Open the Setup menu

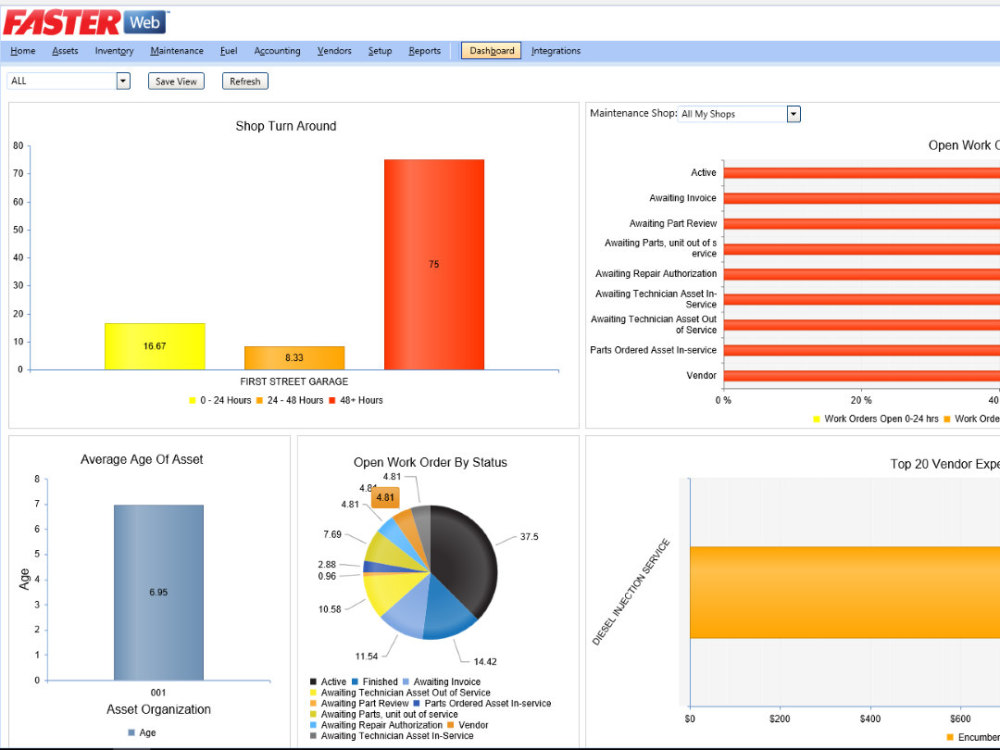(379, 50)
